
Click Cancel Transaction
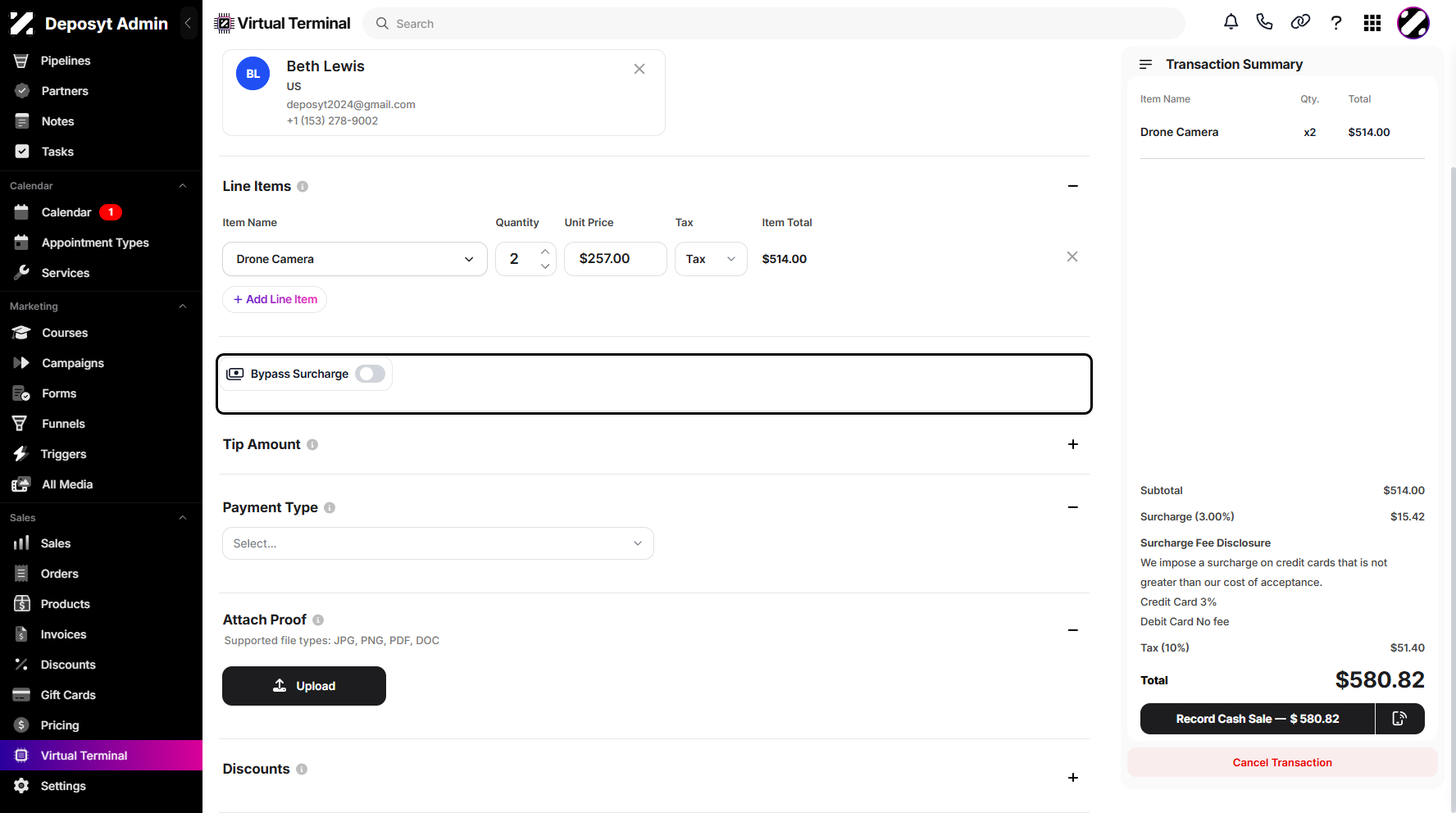(x=1282, y=762)
